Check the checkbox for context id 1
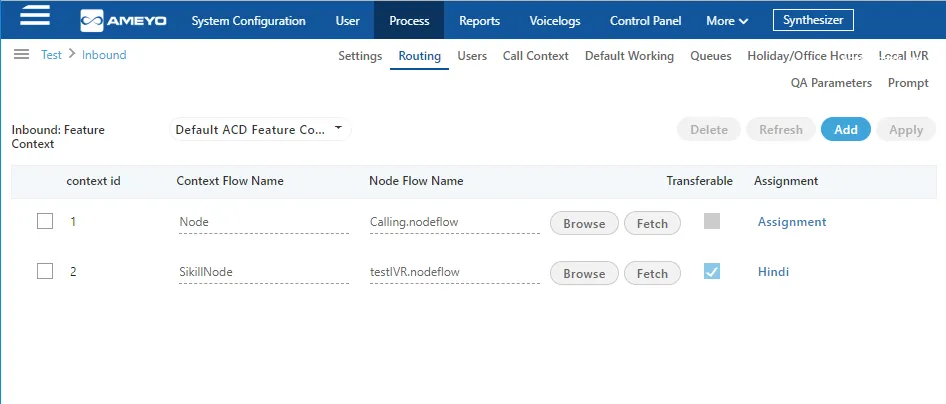Image resolution: width=946 pixels, height=404 pixels. point(45,221)
